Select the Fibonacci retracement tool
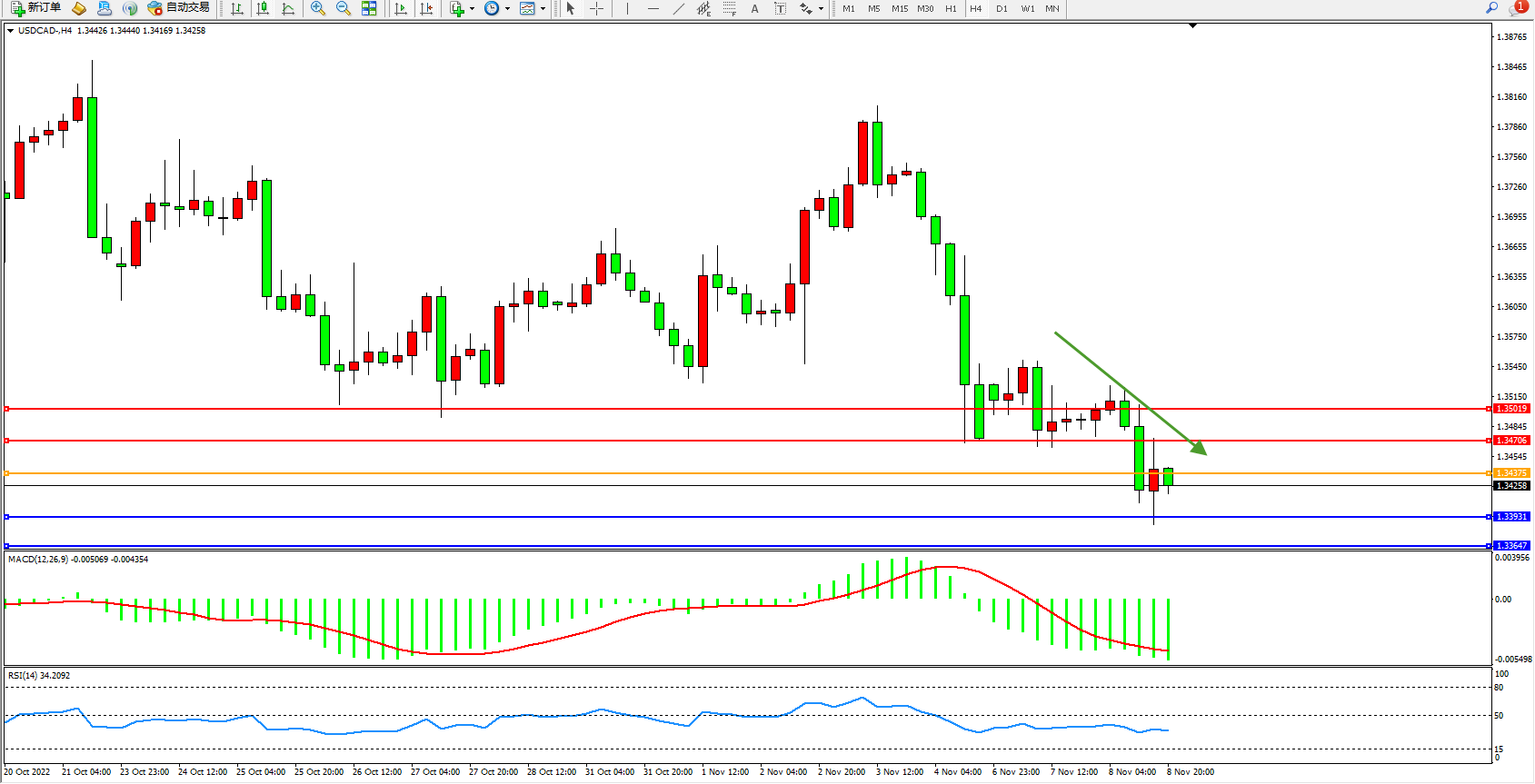Image resolution: width=1535 pixels, height=784 pixels. click(x=729, y=8)
